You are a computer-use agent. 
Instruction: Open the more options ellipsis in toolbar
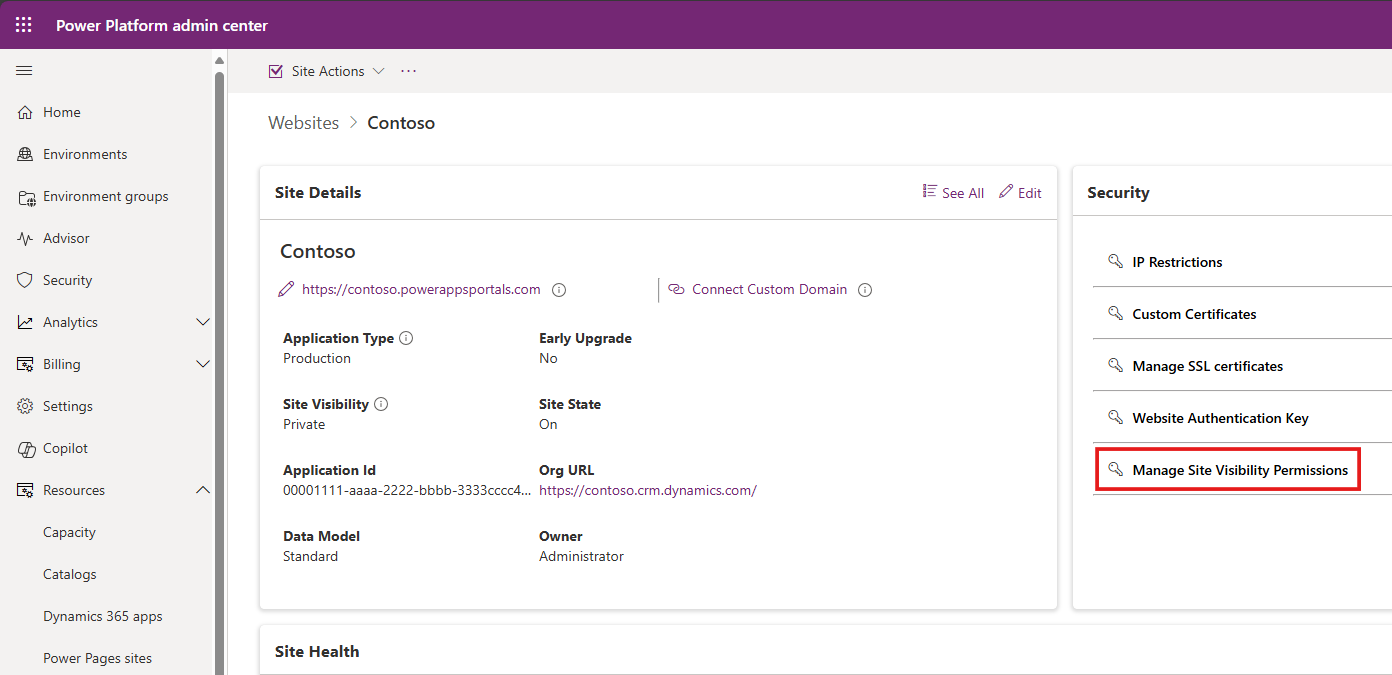[408, 71]
